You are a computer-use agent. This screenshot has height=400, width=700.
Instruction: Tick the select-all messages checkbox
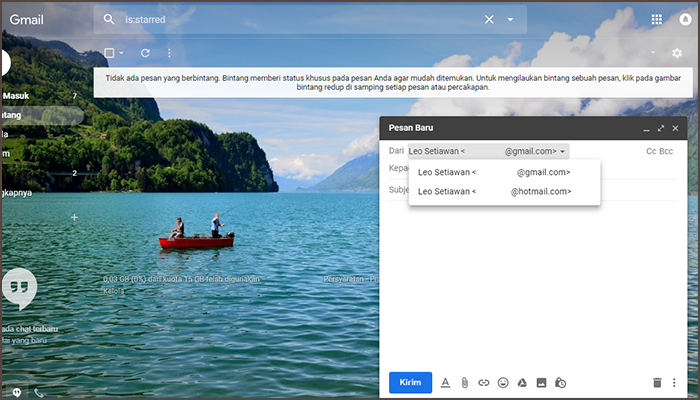(110, 53)
